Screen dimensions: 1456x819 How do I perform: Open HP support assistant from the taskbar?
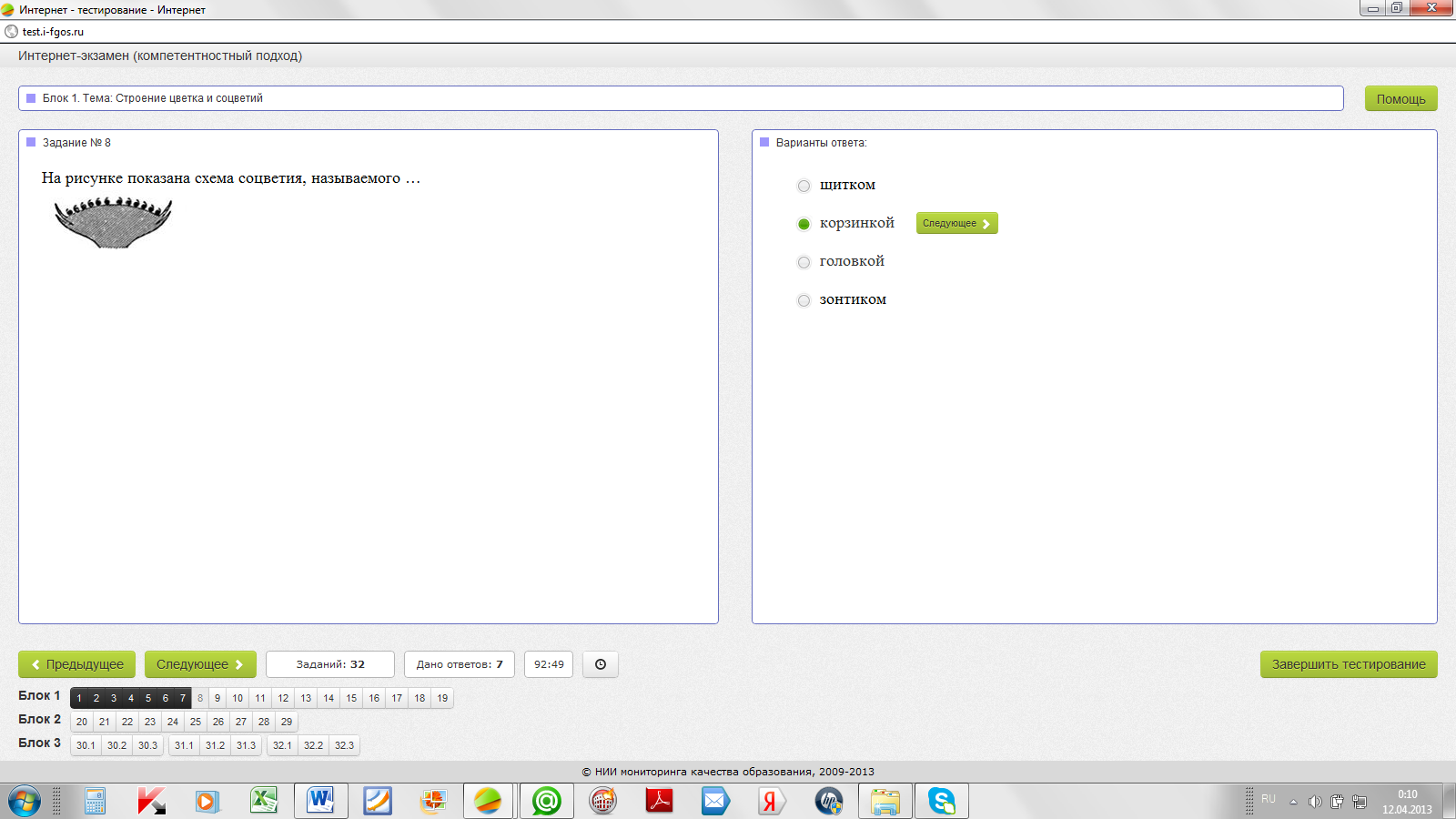pos(828,802)
